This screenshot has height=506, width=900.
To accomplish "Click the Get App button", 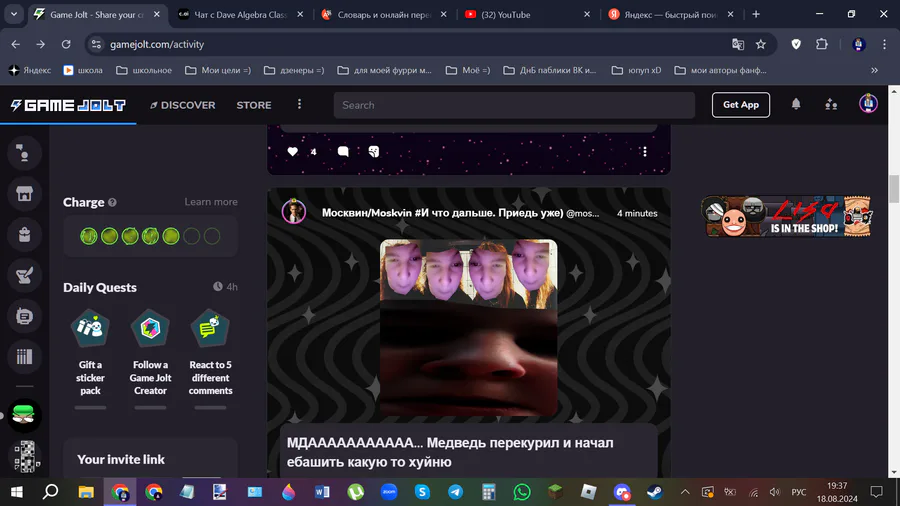I will pyautogui.click(x=740, y=104).
